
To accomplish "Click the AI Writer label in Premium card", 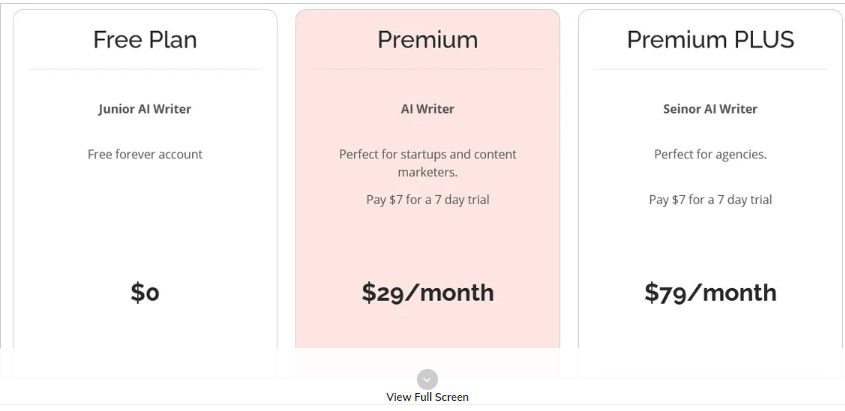I will [x=427, y=109].
